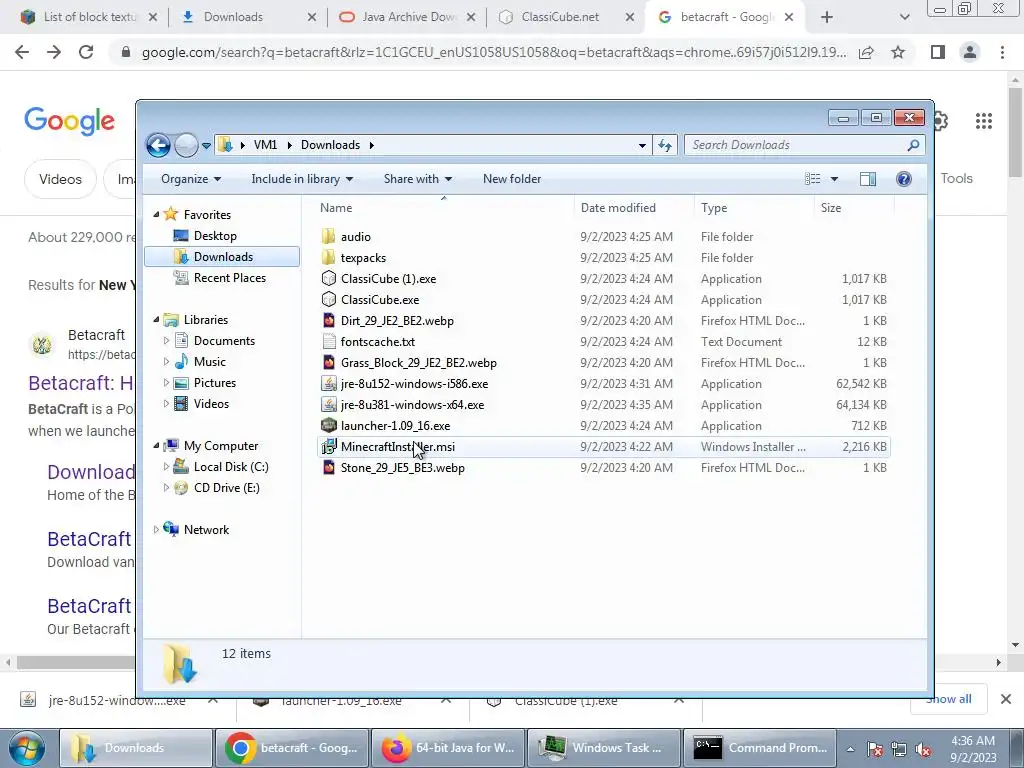Select the launcher-1.09_16.exe icon
The width and height of the screenshot is (1024, 768).
[328, 426]
